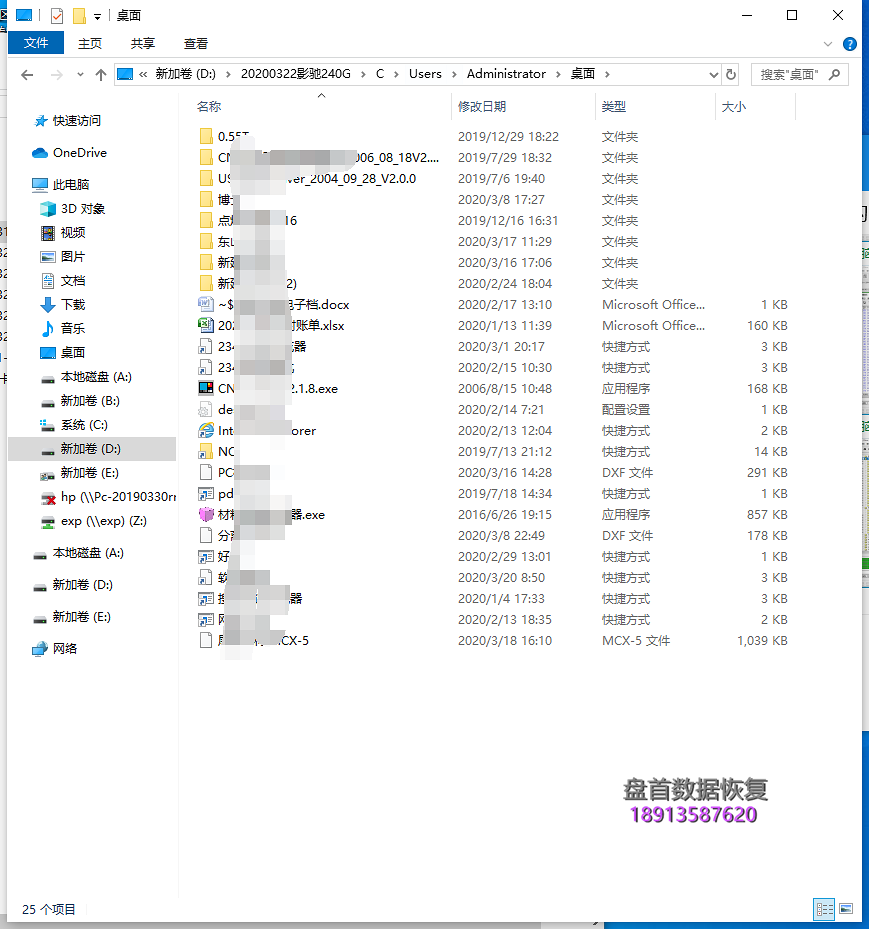Open 桌面 under 此电脑 in sidebar

point(72,353)
